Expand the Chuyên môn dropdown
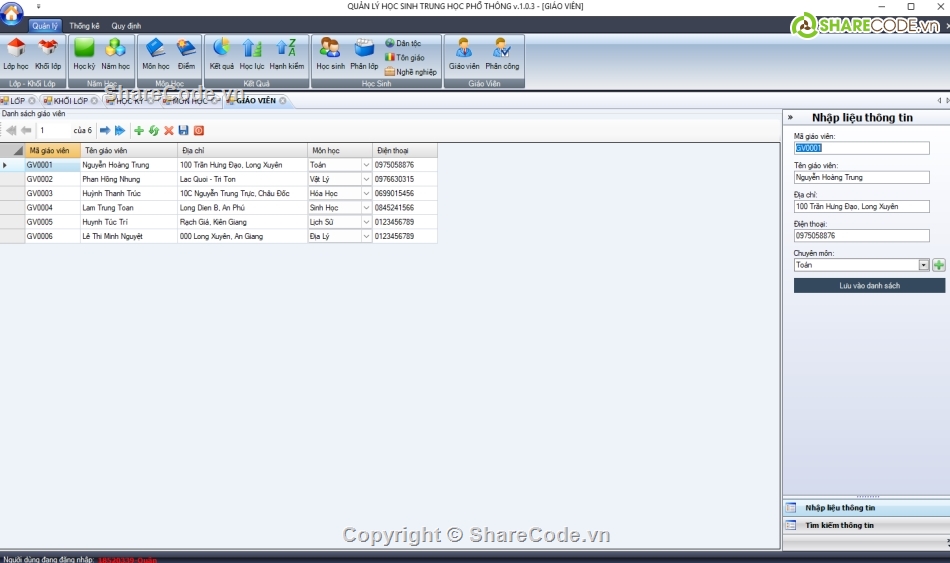Screen dimensions: 950x563 [924, 265]
